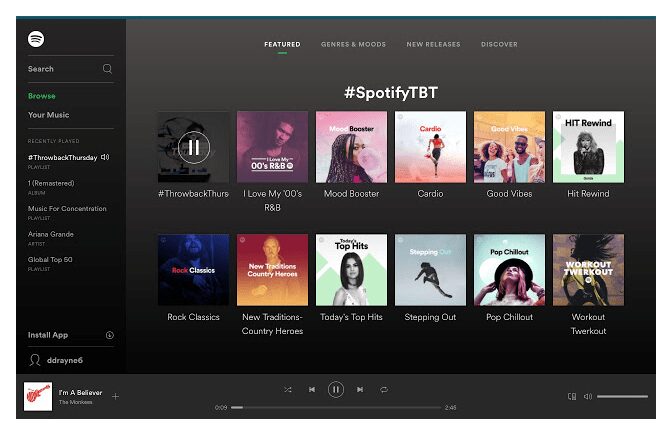Click the Hit Rewind title text
The height and width of the screenshot is (432, 670).
pyautogui.click(x=588, y=194)
